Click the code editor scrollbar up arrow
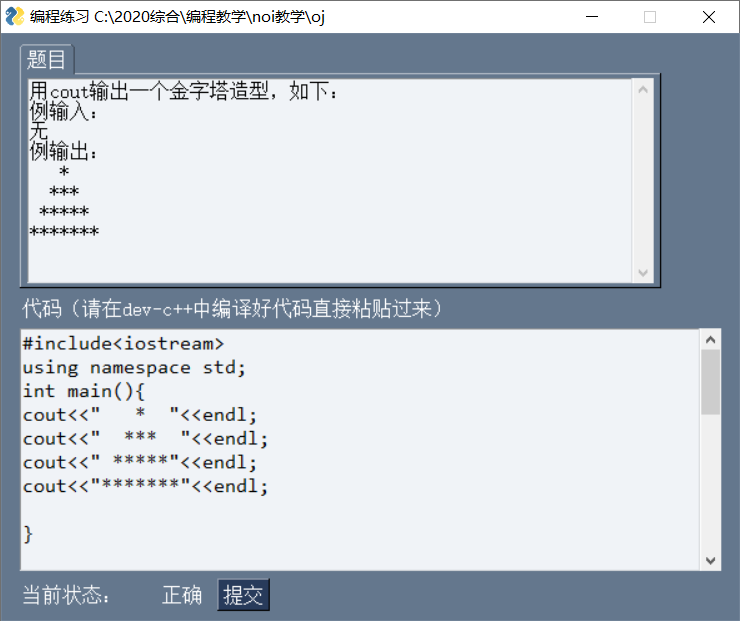This screenshot has height=622, width=741. 710,340
